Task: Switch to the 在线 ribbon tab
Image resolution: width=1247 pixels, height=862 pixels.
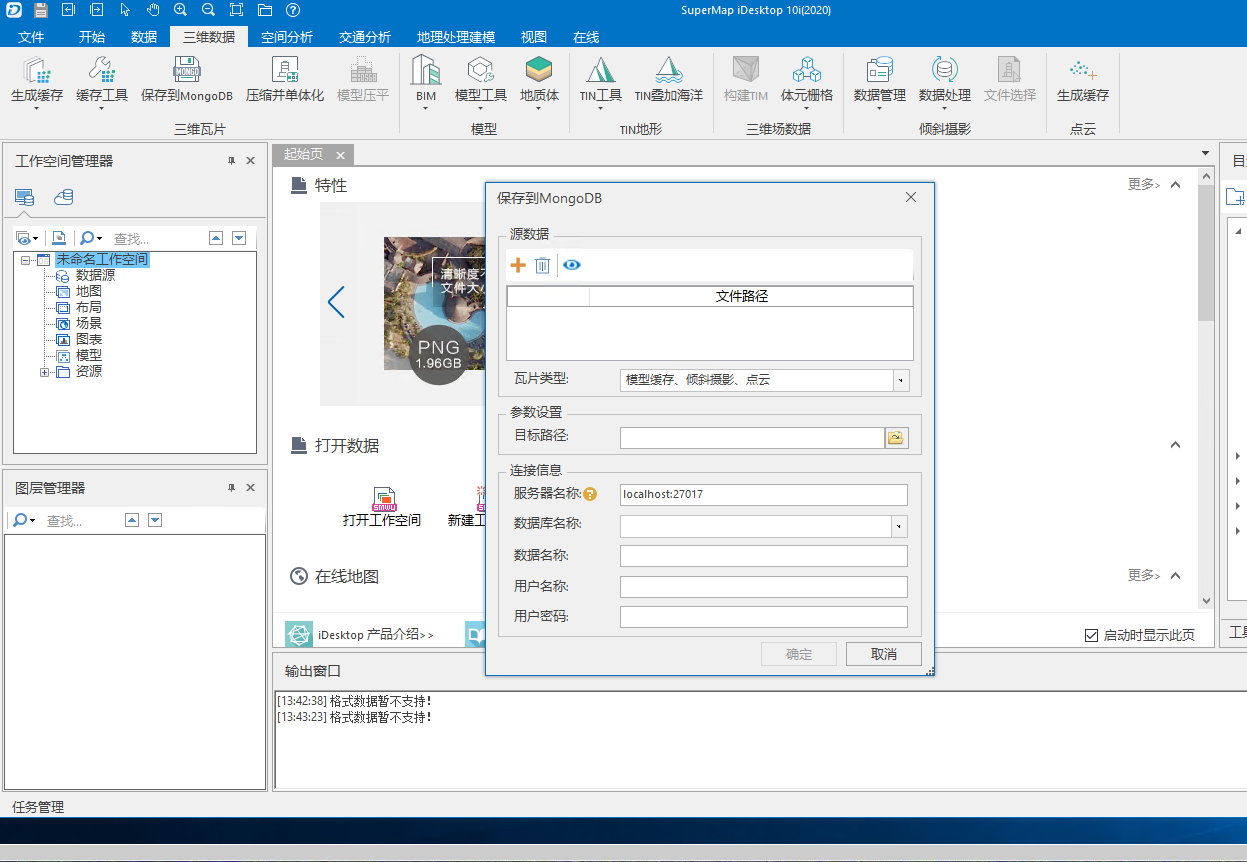Action: pos(586,37)
